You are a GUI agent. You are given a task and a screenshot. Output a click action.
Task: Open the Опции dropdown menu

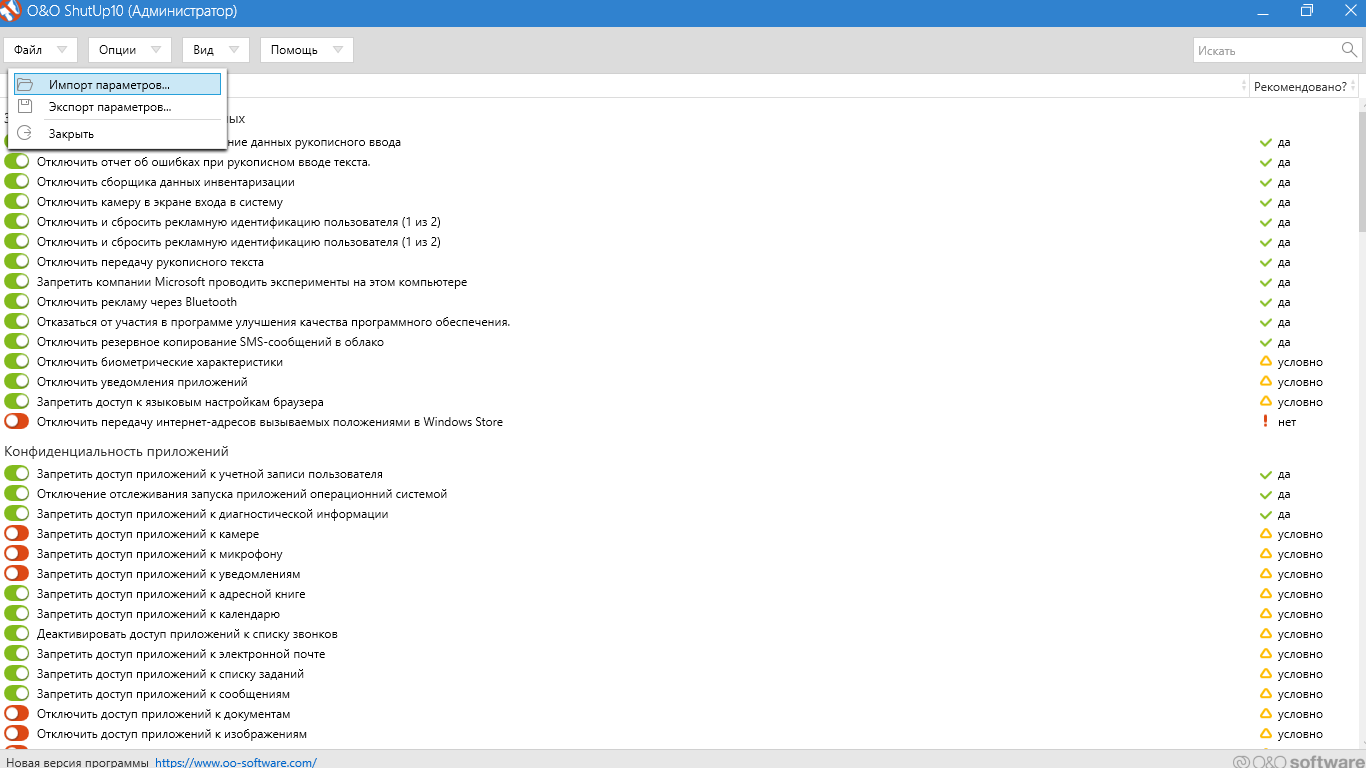click(x=129, y=50)
